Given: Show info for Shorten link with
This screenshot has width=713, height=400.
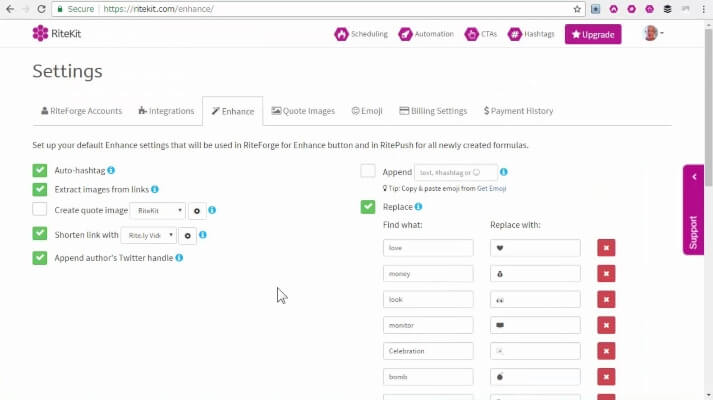Looking at the screenshot, I should [203, 235].
